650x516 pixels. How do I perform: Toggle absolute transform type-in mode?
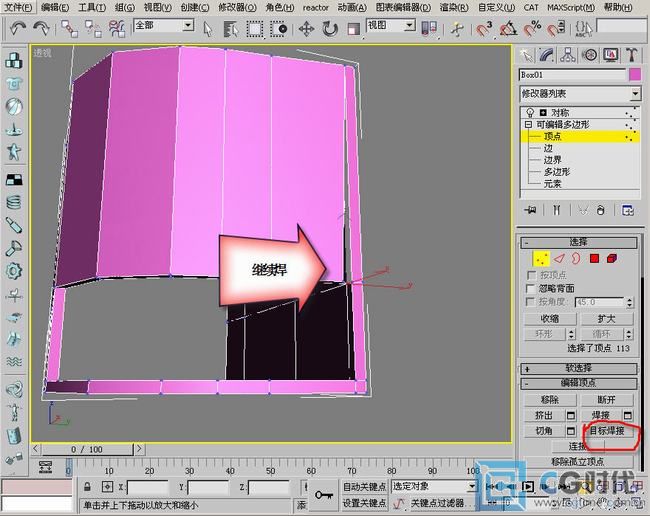[x=107, y=486]
